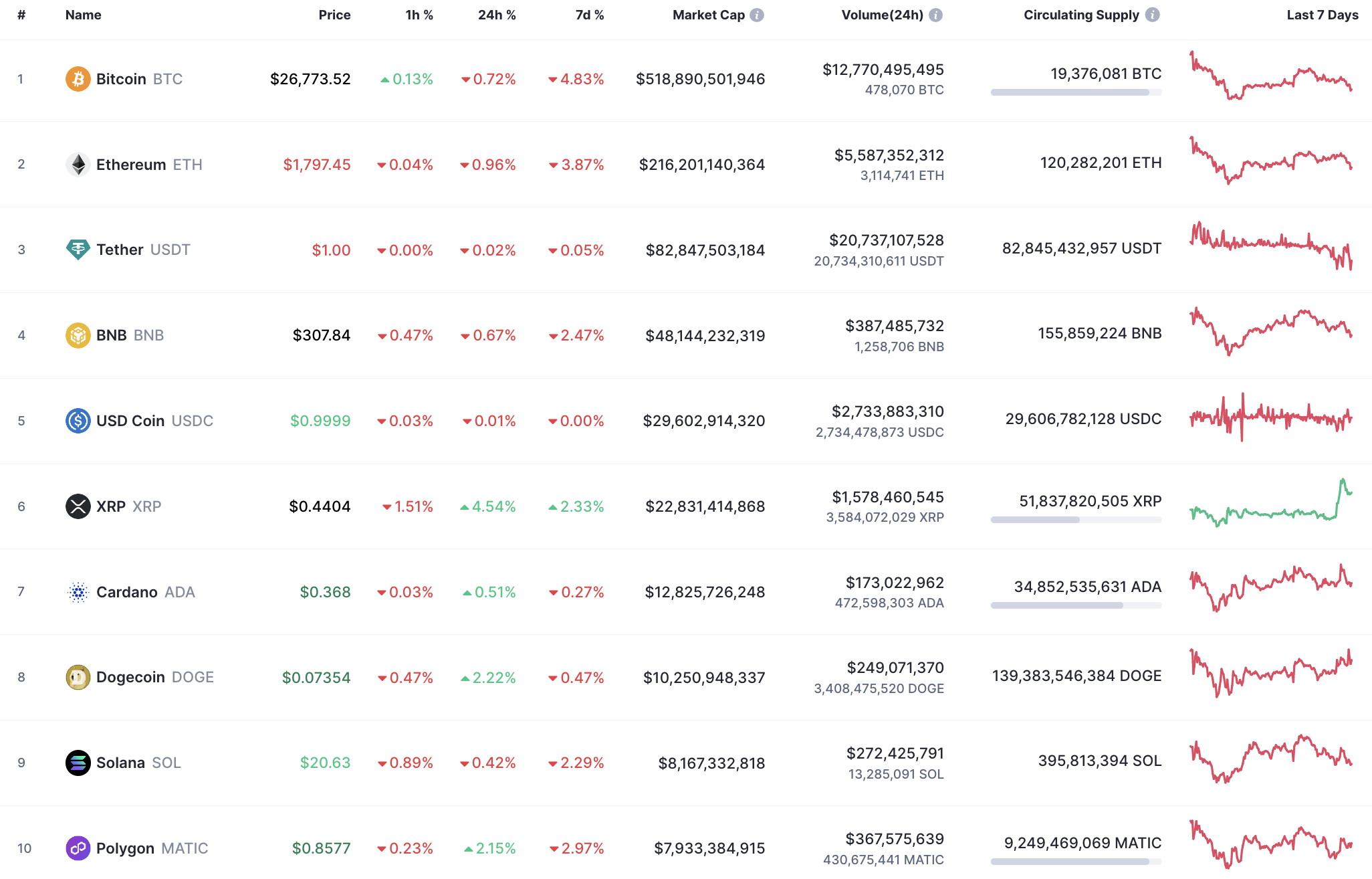Image resolution: width=1372 pixels, height=879 pixels.
Task: Open the BNB coin icon
Action: (x=78, y=335)
